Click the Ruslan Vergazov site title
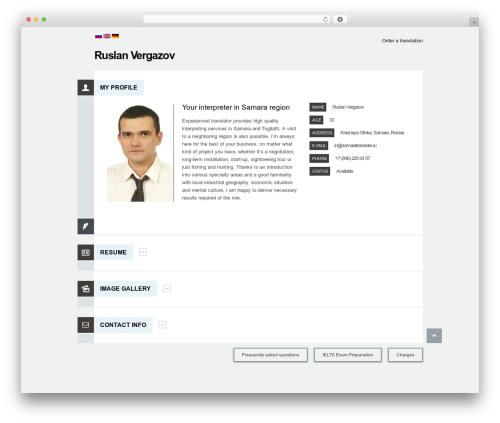Screen dimensions: 500x423 point(135,55)
